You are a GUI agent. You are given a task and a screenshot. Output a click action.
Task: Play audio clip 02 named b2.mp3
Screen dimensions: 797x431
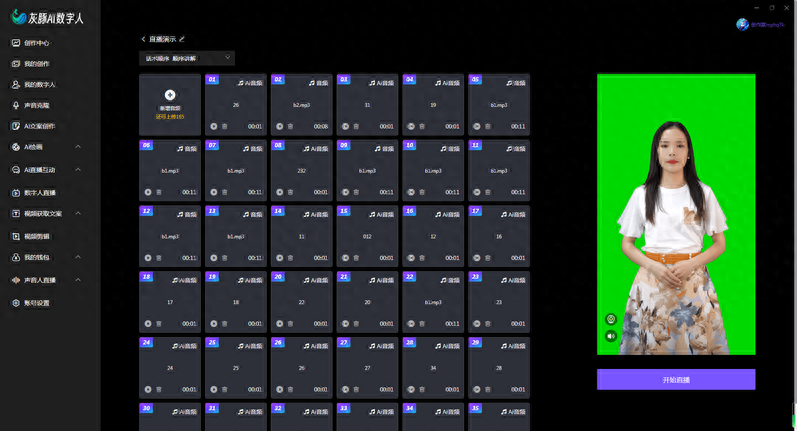click(280, 127)
